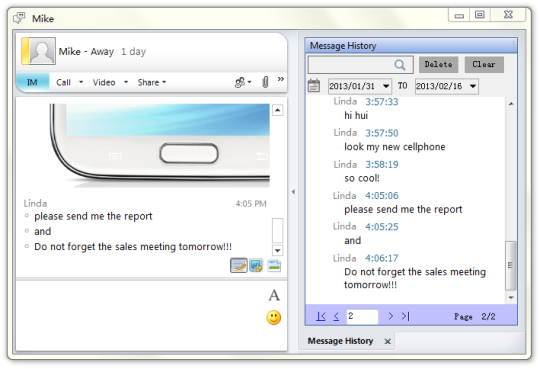Click the paperclip attach file icon
This screenshot has height=369, width=540.
click(x=265, y=82)
